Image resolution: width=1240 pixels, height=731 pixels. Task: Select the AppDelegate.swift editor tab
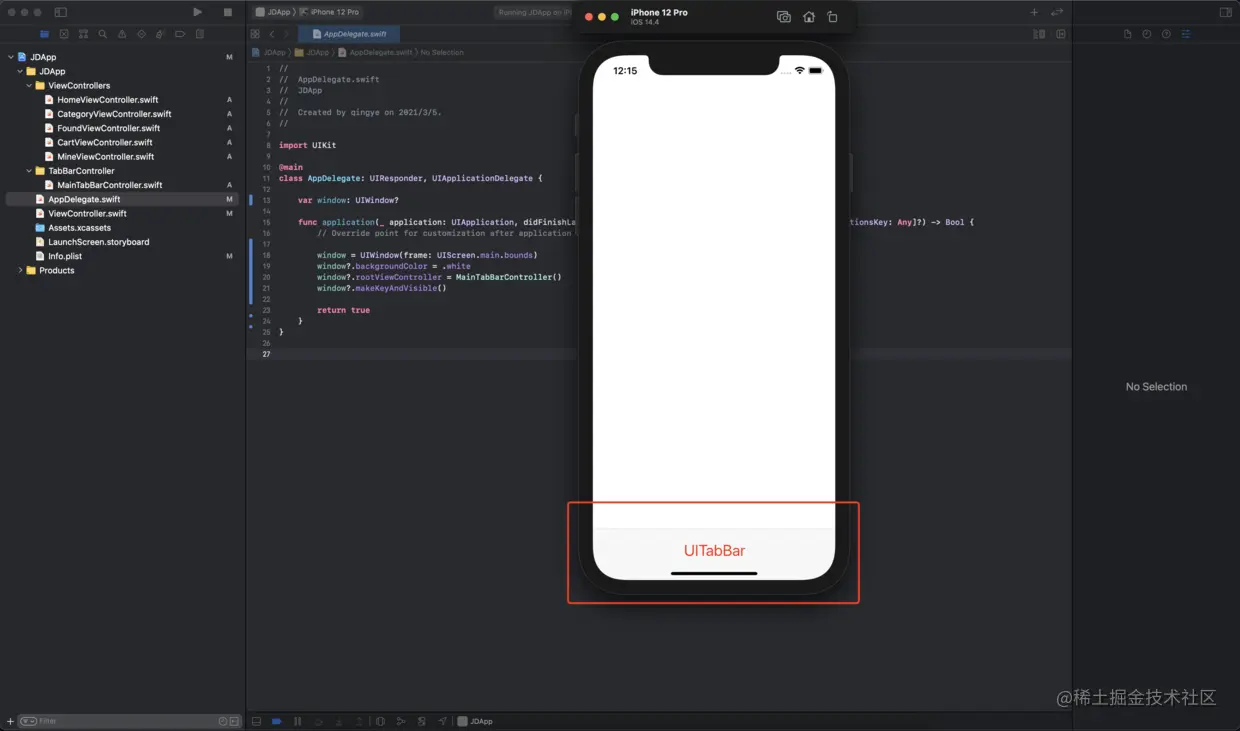tap(349, 34)
